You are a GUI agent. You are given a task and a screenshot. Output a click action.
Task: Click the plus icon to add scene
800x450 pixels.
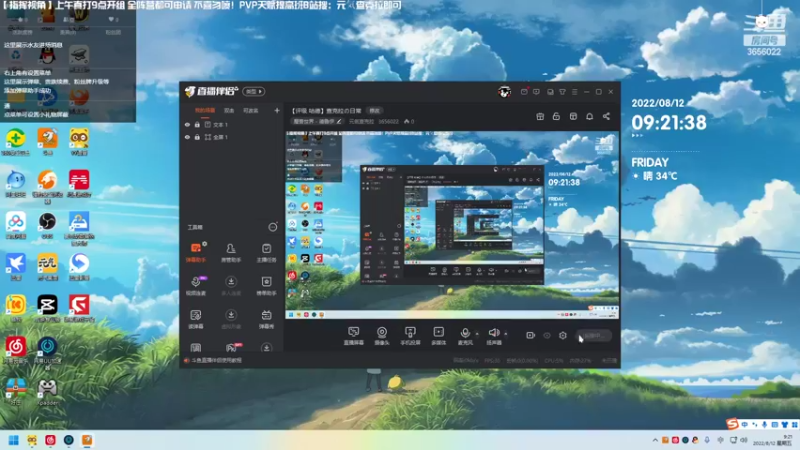(x=277, y=110)
